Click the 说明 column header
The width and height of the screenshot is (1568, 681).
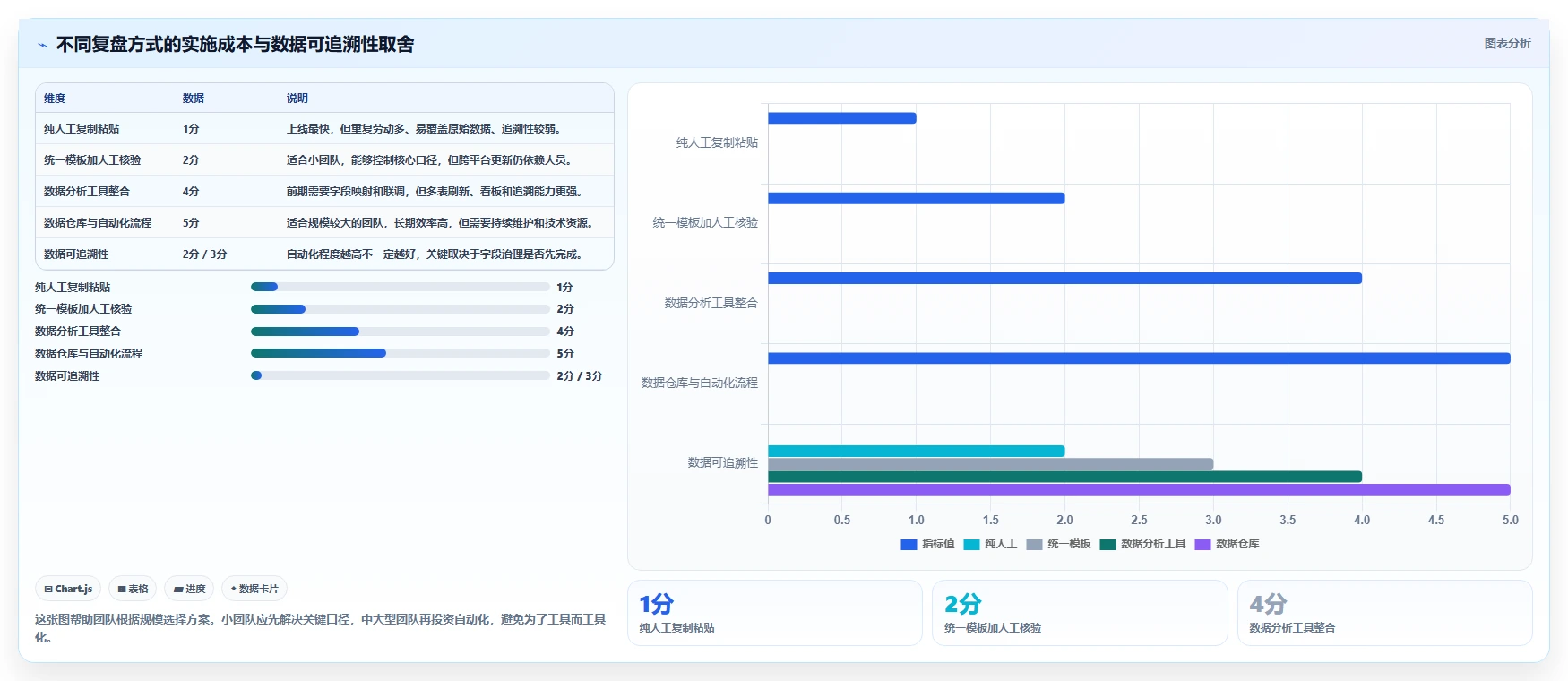[x=297, y=99]
